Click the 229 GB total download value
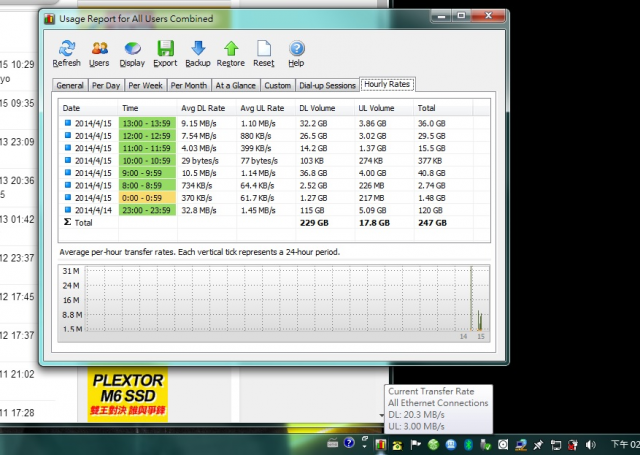 pos(314,223)
